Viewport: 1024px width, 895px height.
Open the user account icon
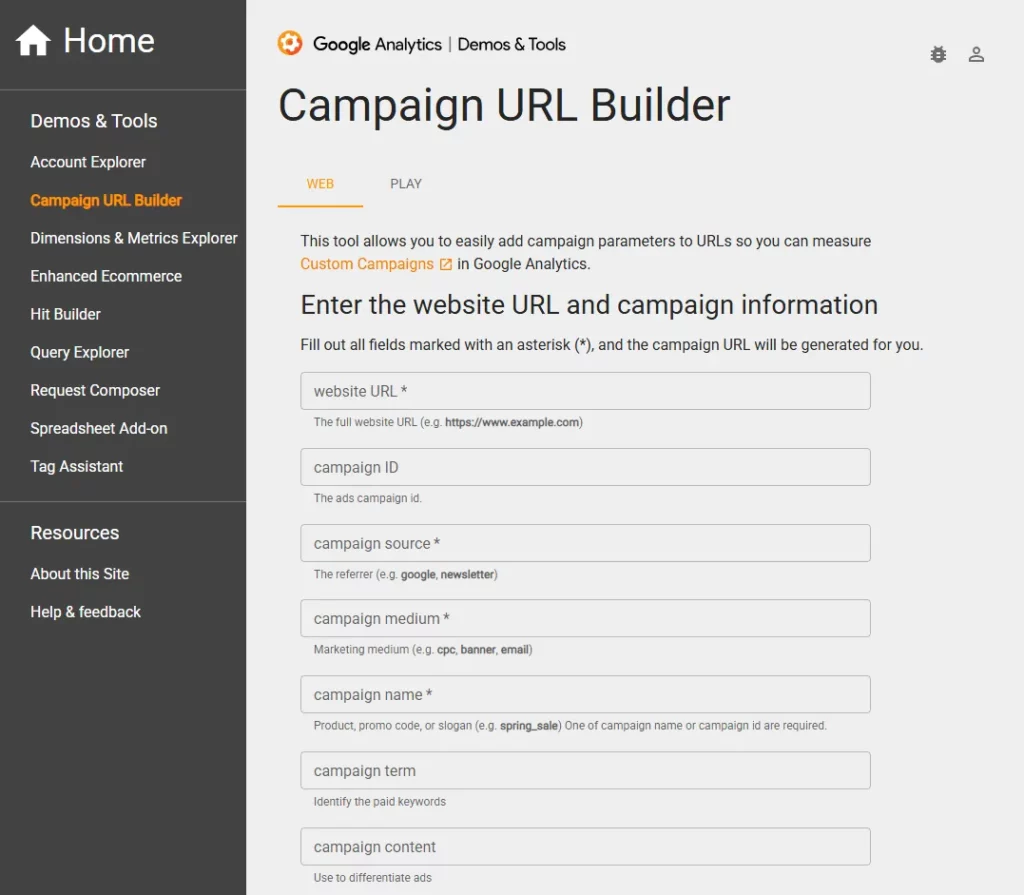tap(977, 55)
